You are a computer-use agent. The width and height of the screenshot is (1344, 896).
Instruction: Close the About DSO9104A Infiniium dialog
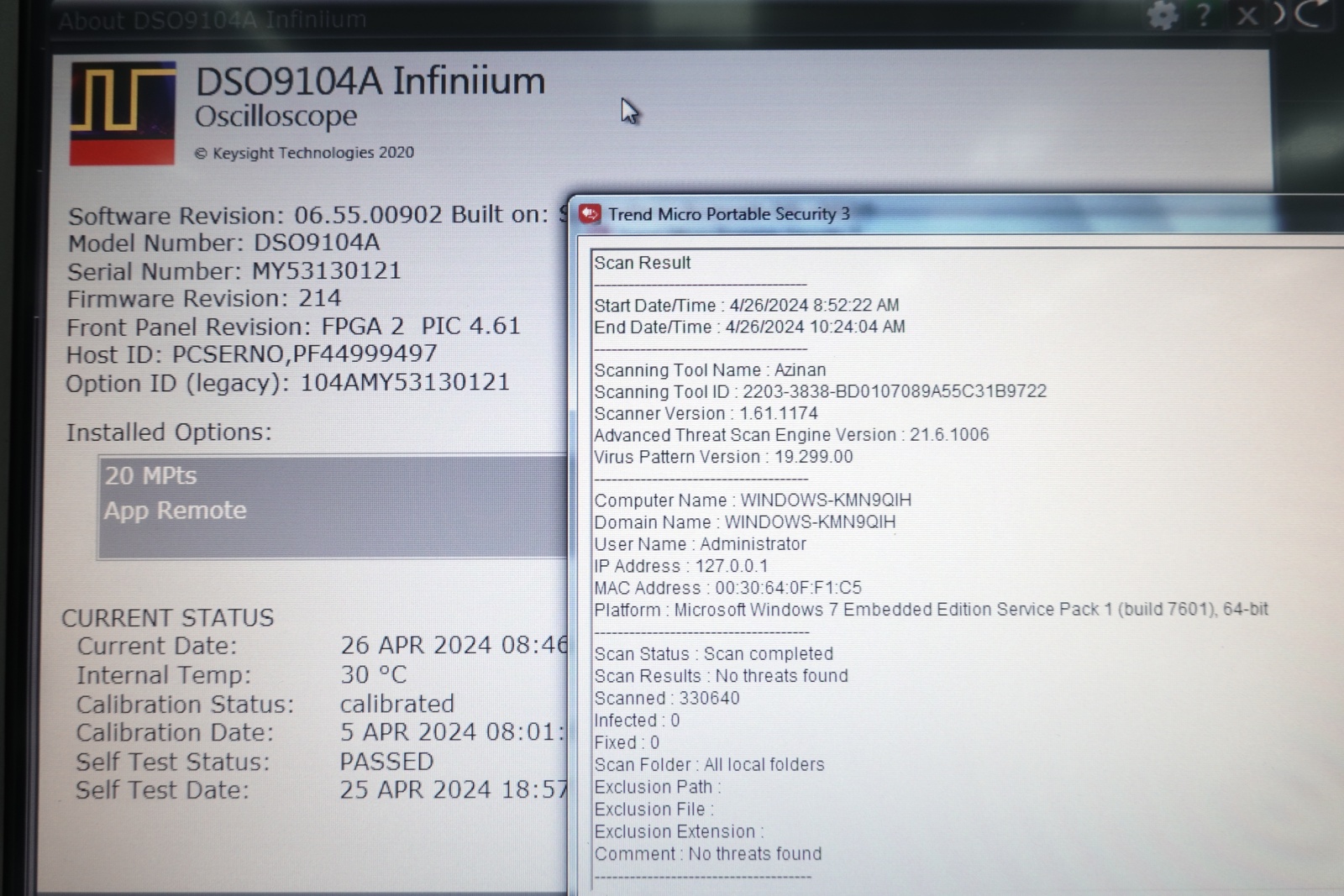coord(1247,15)
